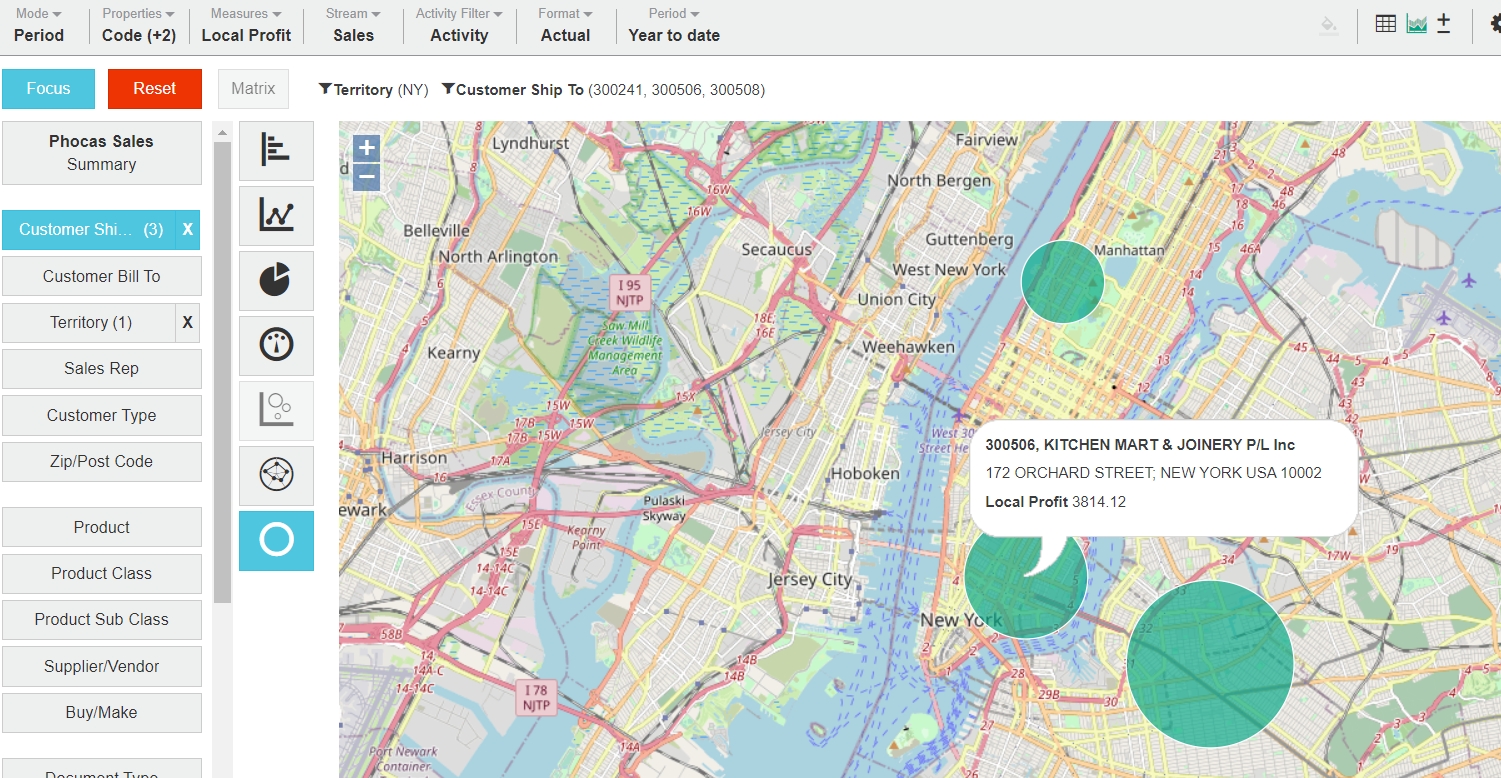Click the grid table view icon
Image resolution: width=1501 pixels, height=778 pixels.
click(1385, 25)
